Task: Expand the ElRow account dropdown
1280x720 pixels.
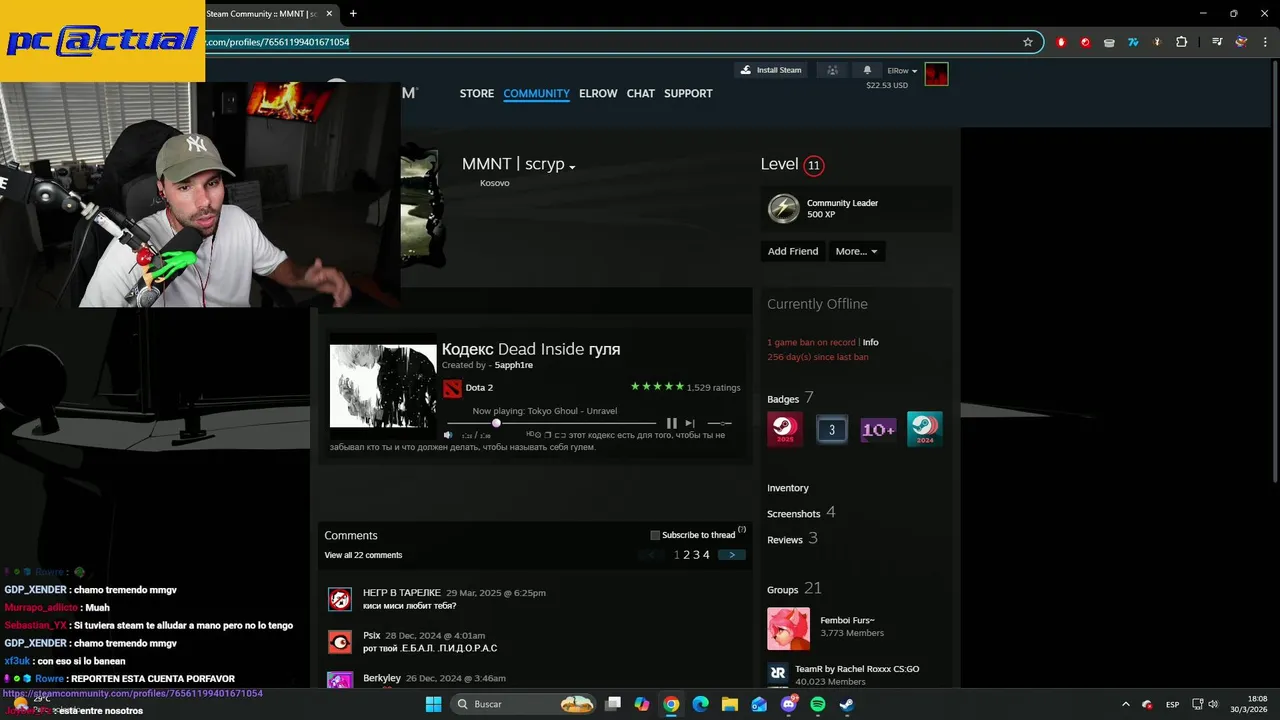Action: [902, 71]
